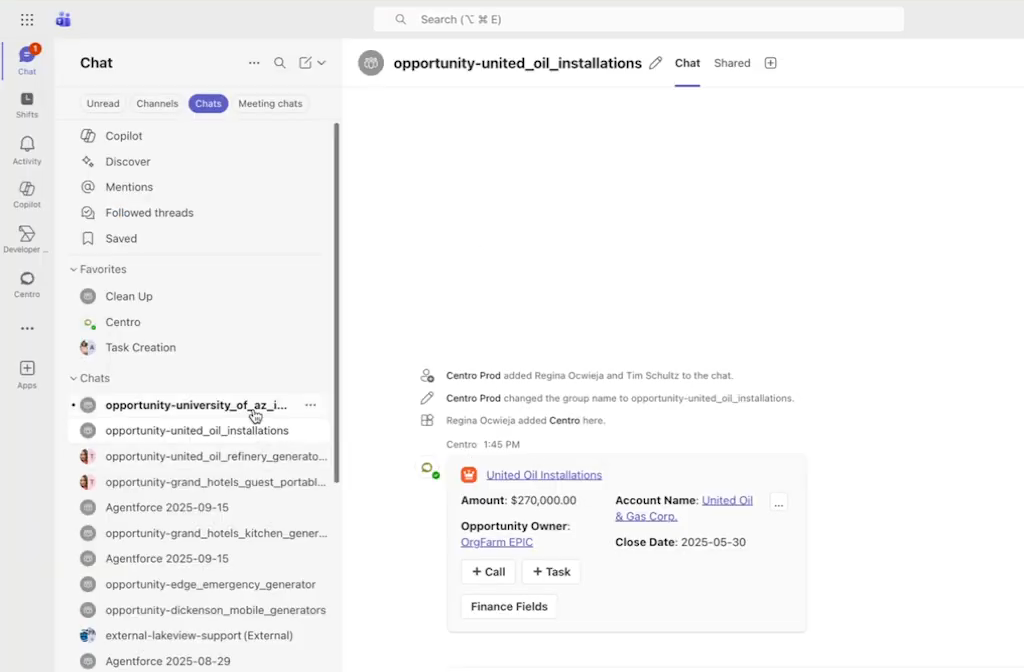Filter by Channels
1024x672 pixels.
(157, 103)
